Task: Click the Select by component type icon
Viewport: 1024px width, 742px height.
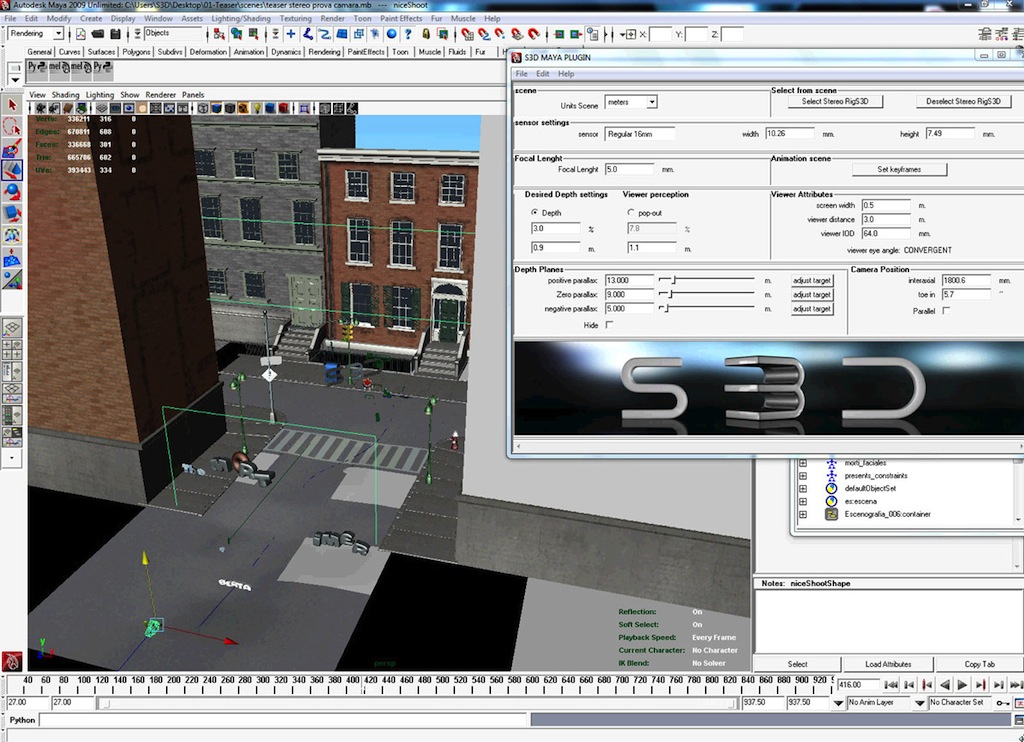Action: pyautogui.click(x=253, y=34)
